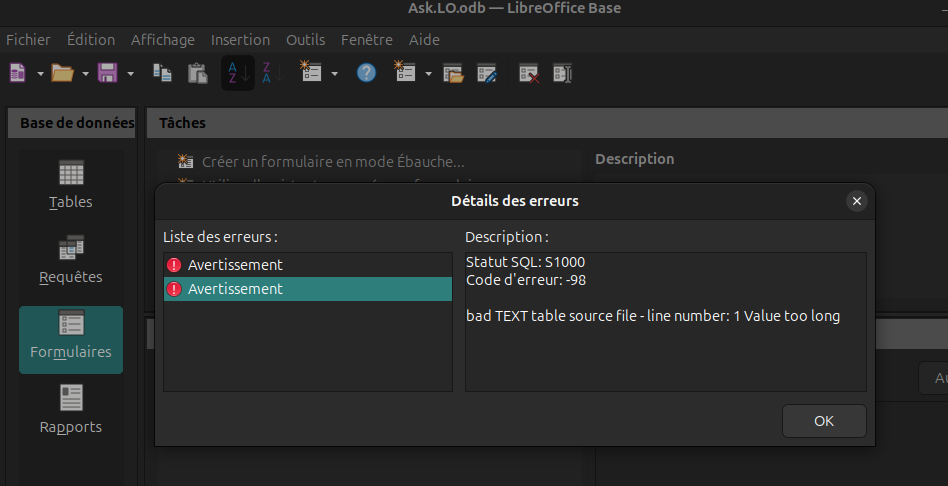Open the Outils menu
The height and width of the screenshot is (486, 948).
(305, 40)
